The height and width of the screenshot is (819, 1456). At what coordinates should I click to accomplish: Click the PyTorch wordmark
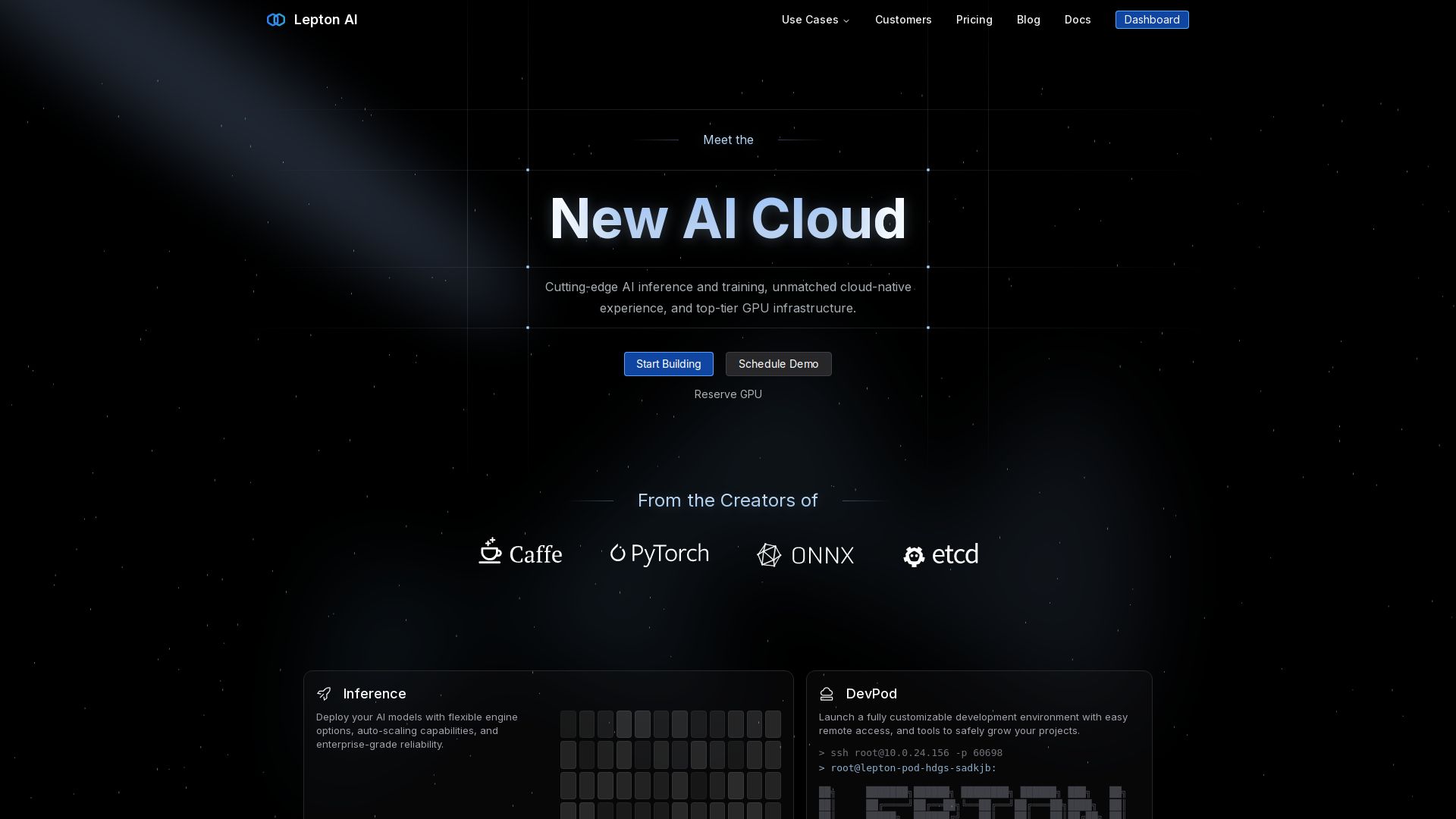[670, 553]
